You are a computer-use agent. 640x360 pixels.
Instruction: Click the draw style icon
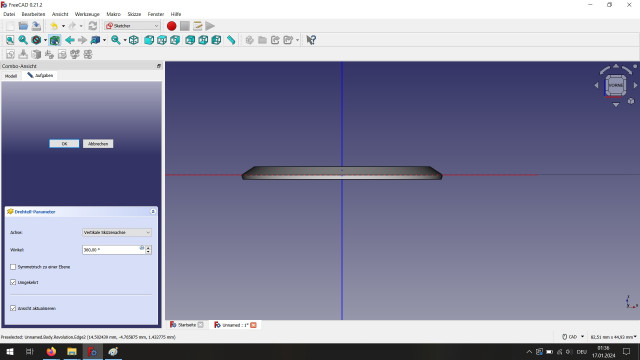(x=36, y=40)
